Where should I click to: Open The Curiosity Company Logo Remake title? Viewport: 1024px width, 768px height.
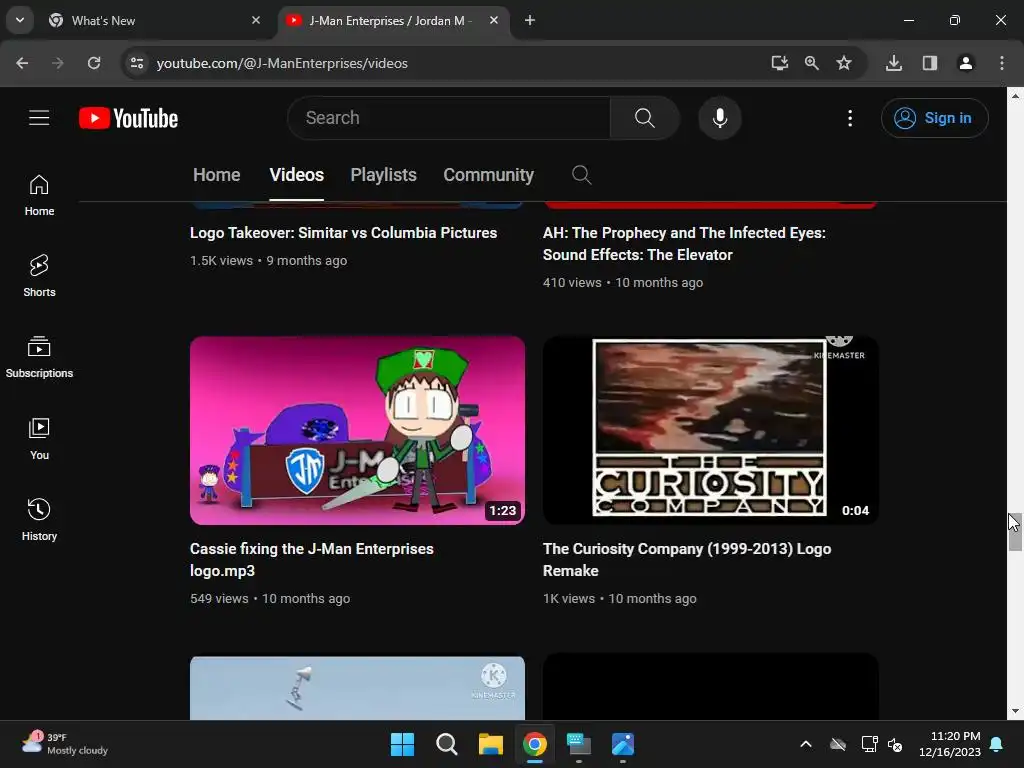click(686, 560)
